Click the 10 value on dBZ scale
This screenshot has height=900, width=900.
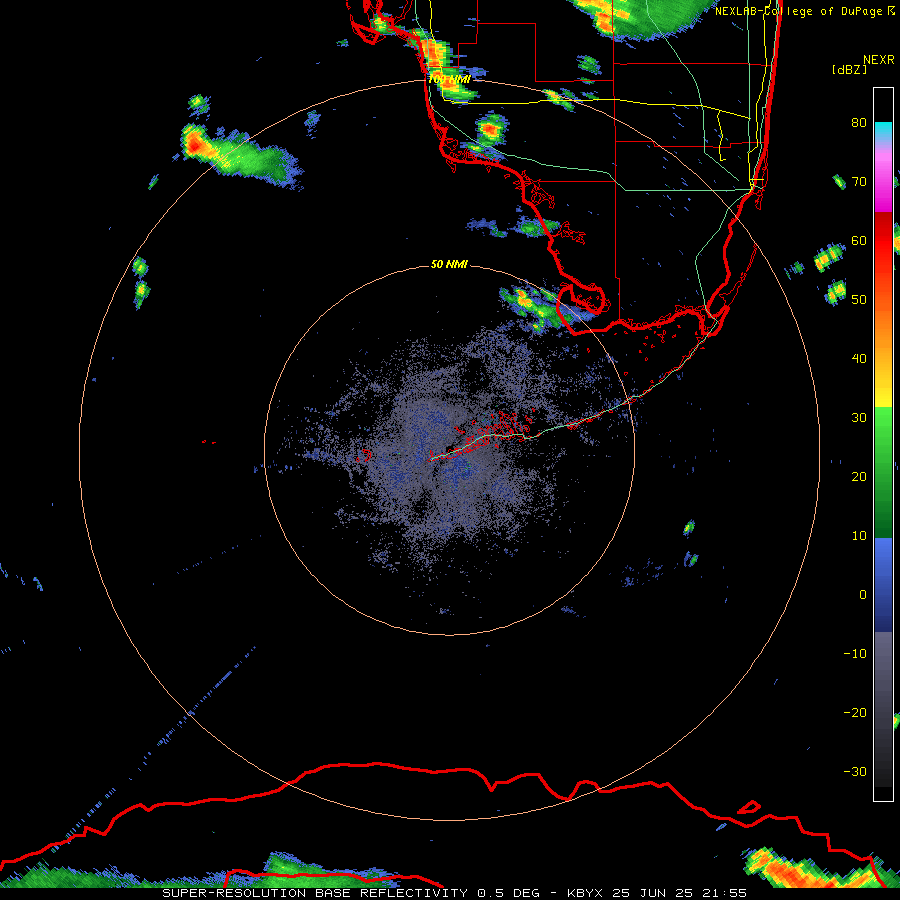coord(859,536)
